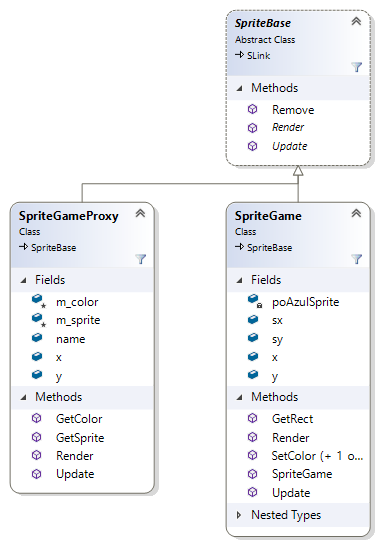
Task: Select the SpriteBase class title
Action: pos(263,23)
